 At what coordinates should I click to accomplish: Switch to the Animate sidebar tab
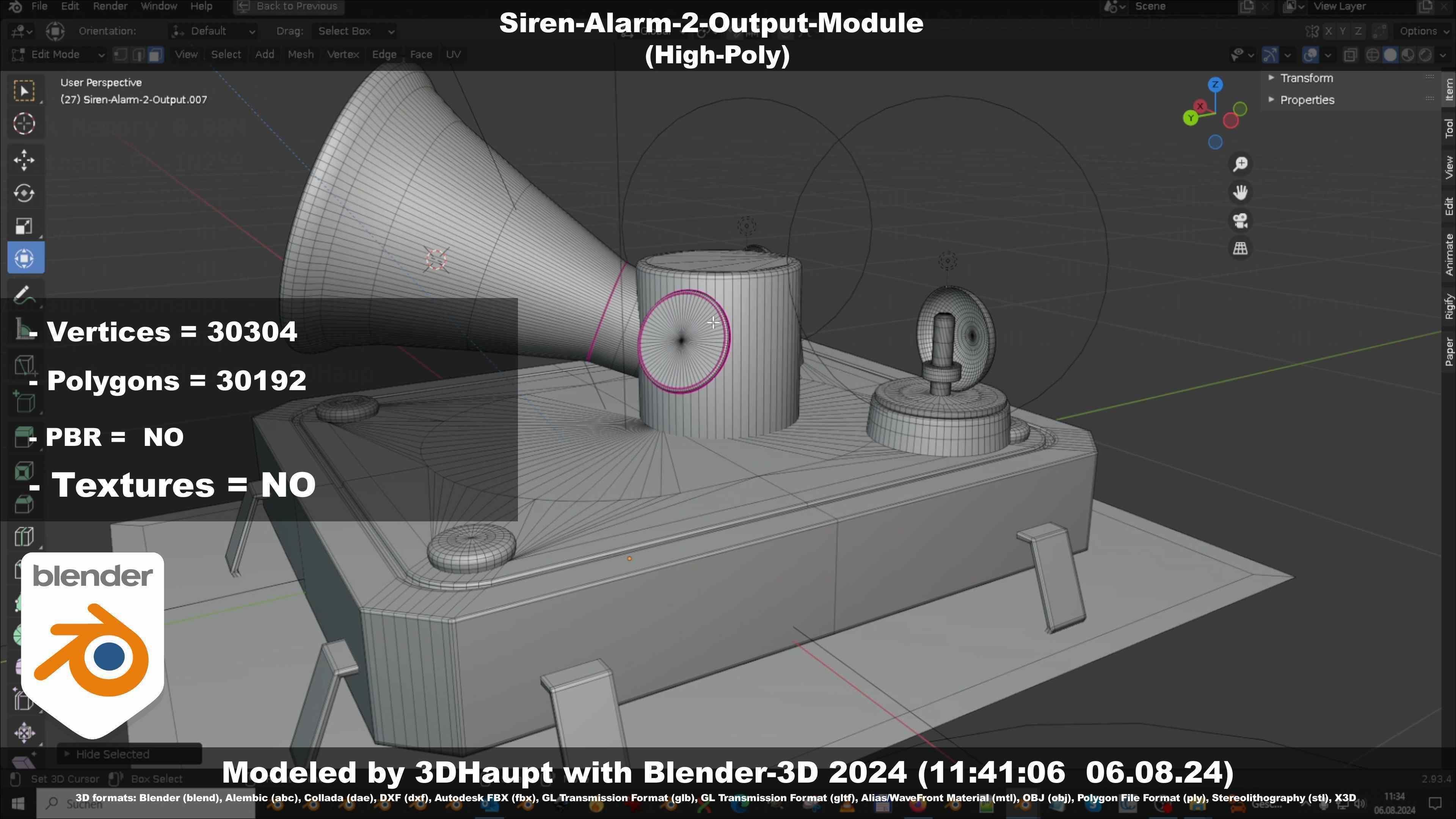click(x=1449, y=255)
